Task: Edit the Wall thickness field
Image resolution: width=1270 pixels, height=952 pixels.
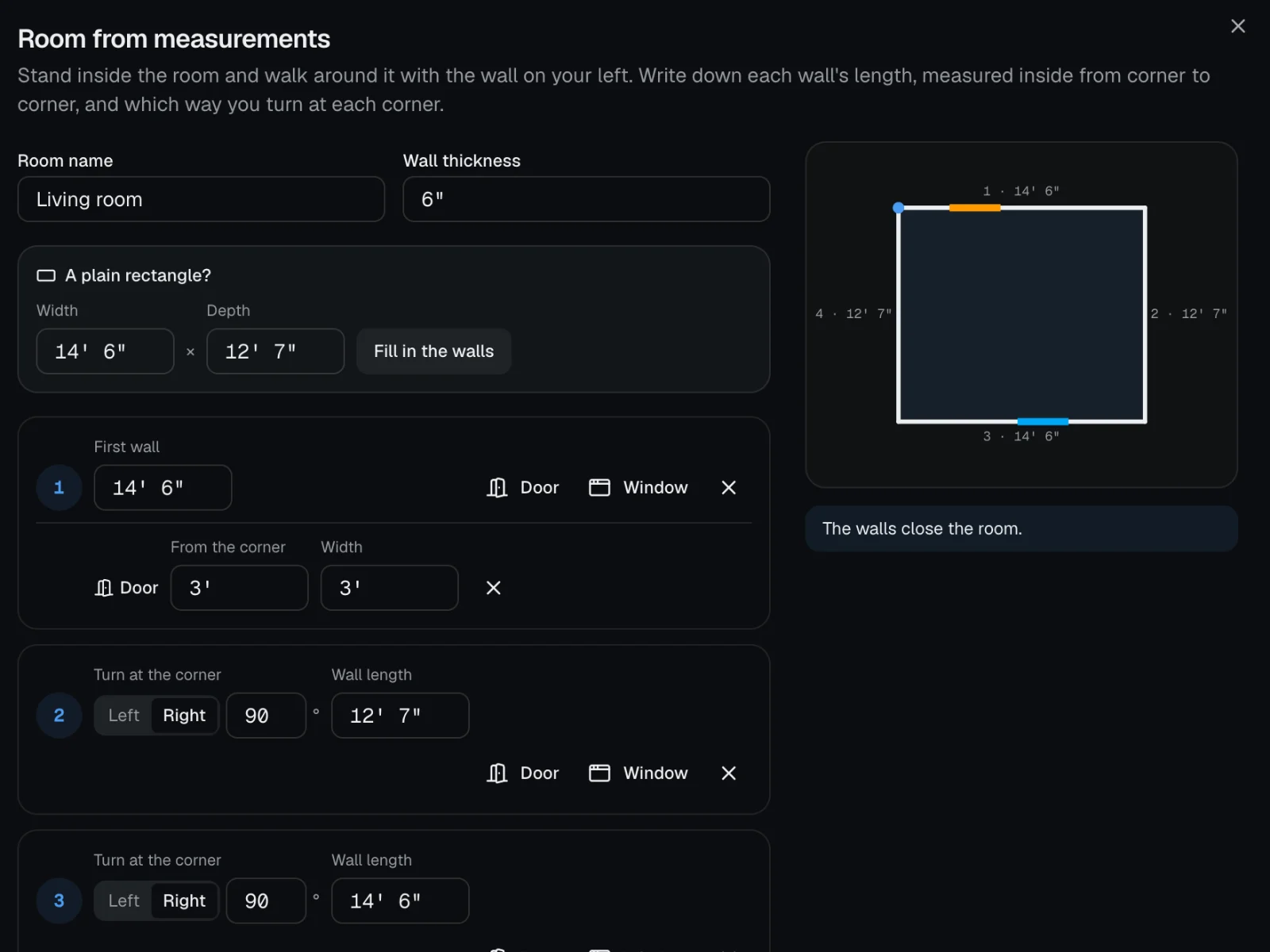Action: click(587, 199)
